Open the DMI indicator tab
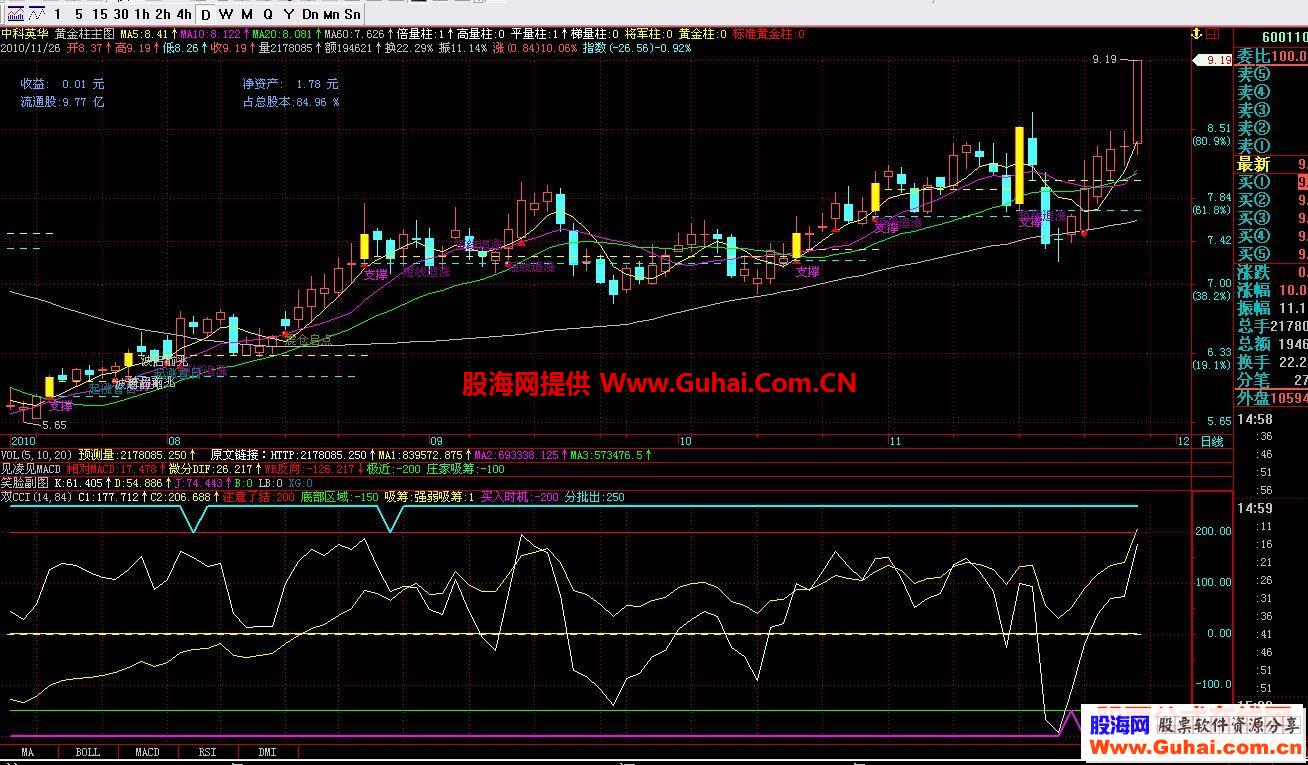 [x=267, y=751]
